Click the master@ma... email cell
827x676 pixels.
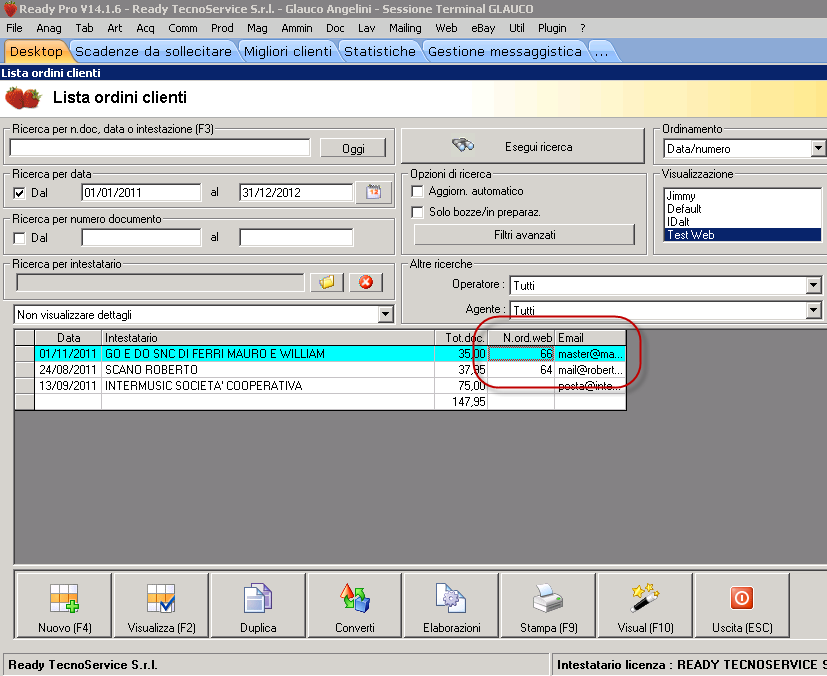(x=590, y=354)
